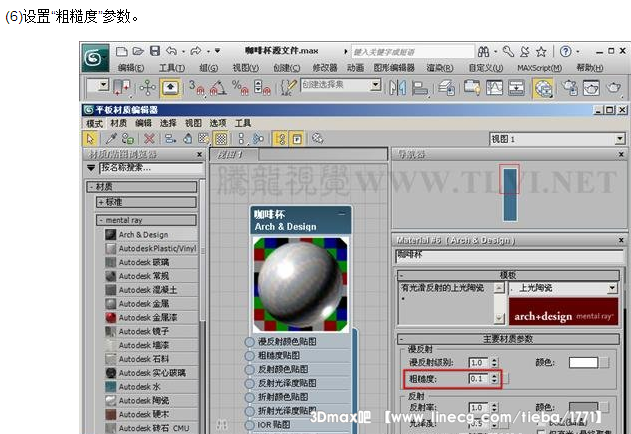The height and width of the screenshot is (434, 631).
Task: Open the 上光陶瓷 template dropdown
Action: tap(612, 288)
